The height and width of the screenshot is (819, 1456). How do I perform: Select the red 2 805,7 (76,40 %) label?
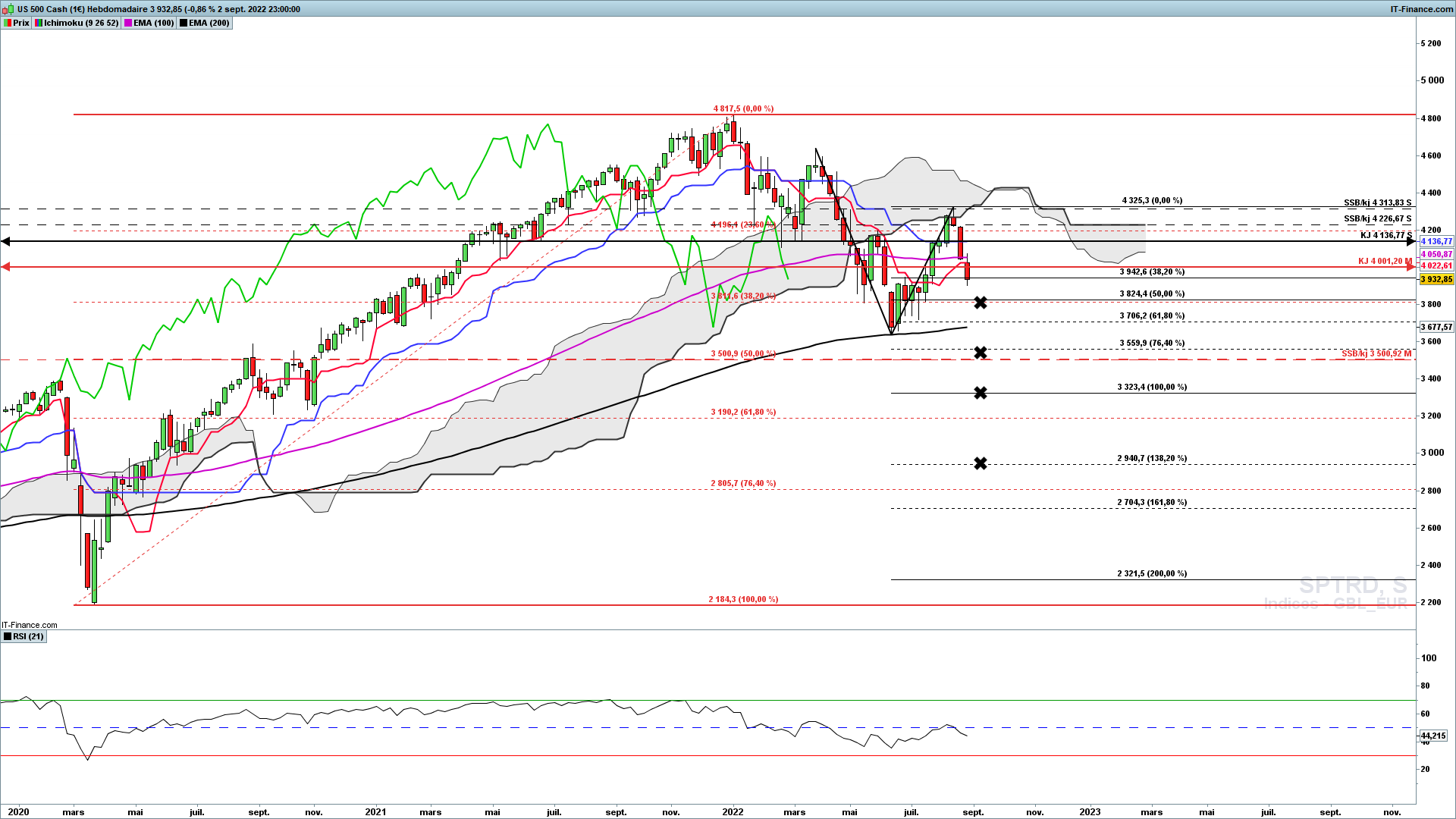(743, 483)
